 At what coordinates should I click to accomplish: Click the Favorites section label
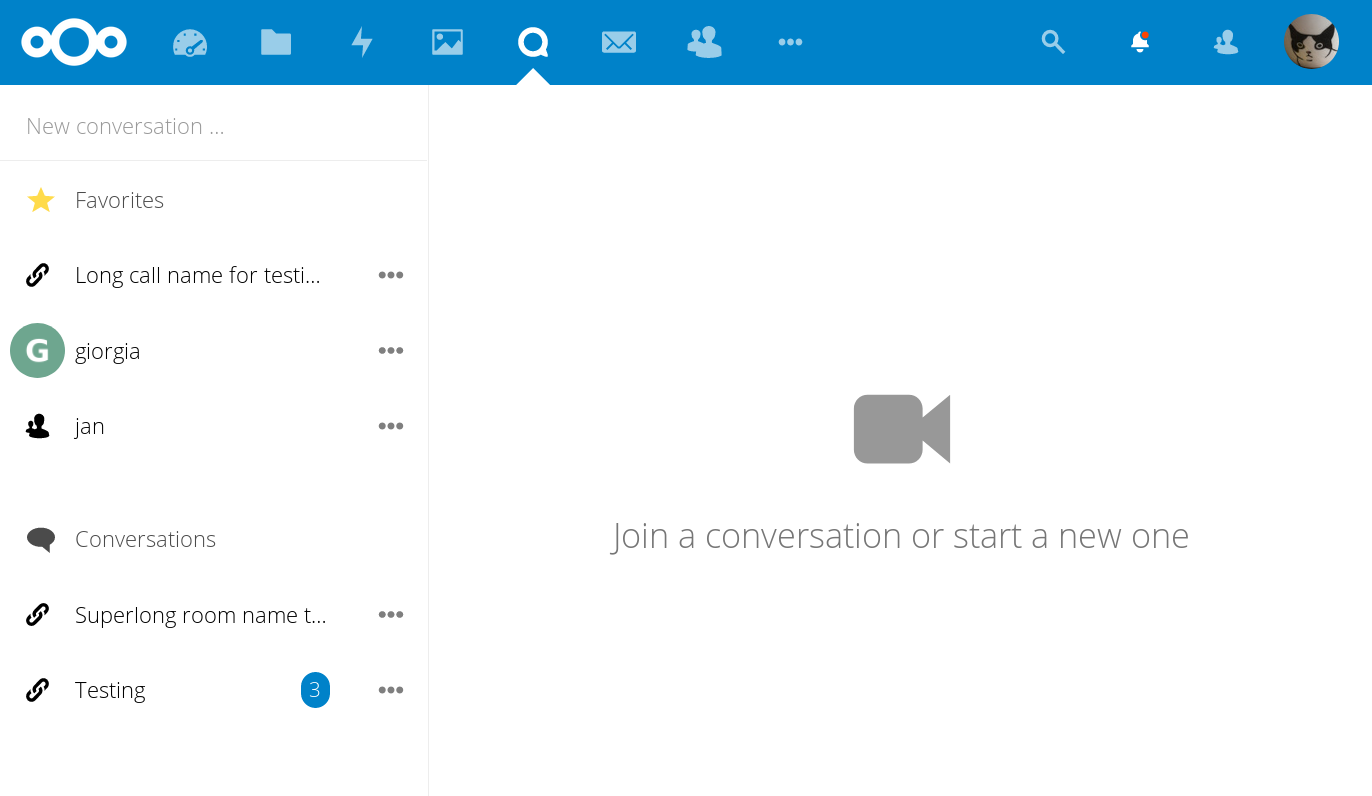click(119, 200)
